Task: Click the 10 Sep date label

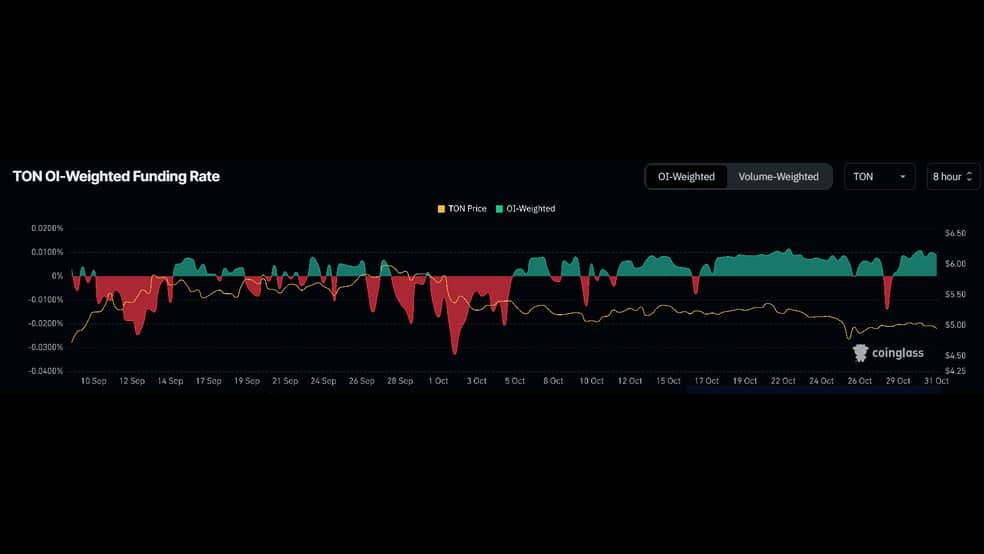Action: point(94,381)
